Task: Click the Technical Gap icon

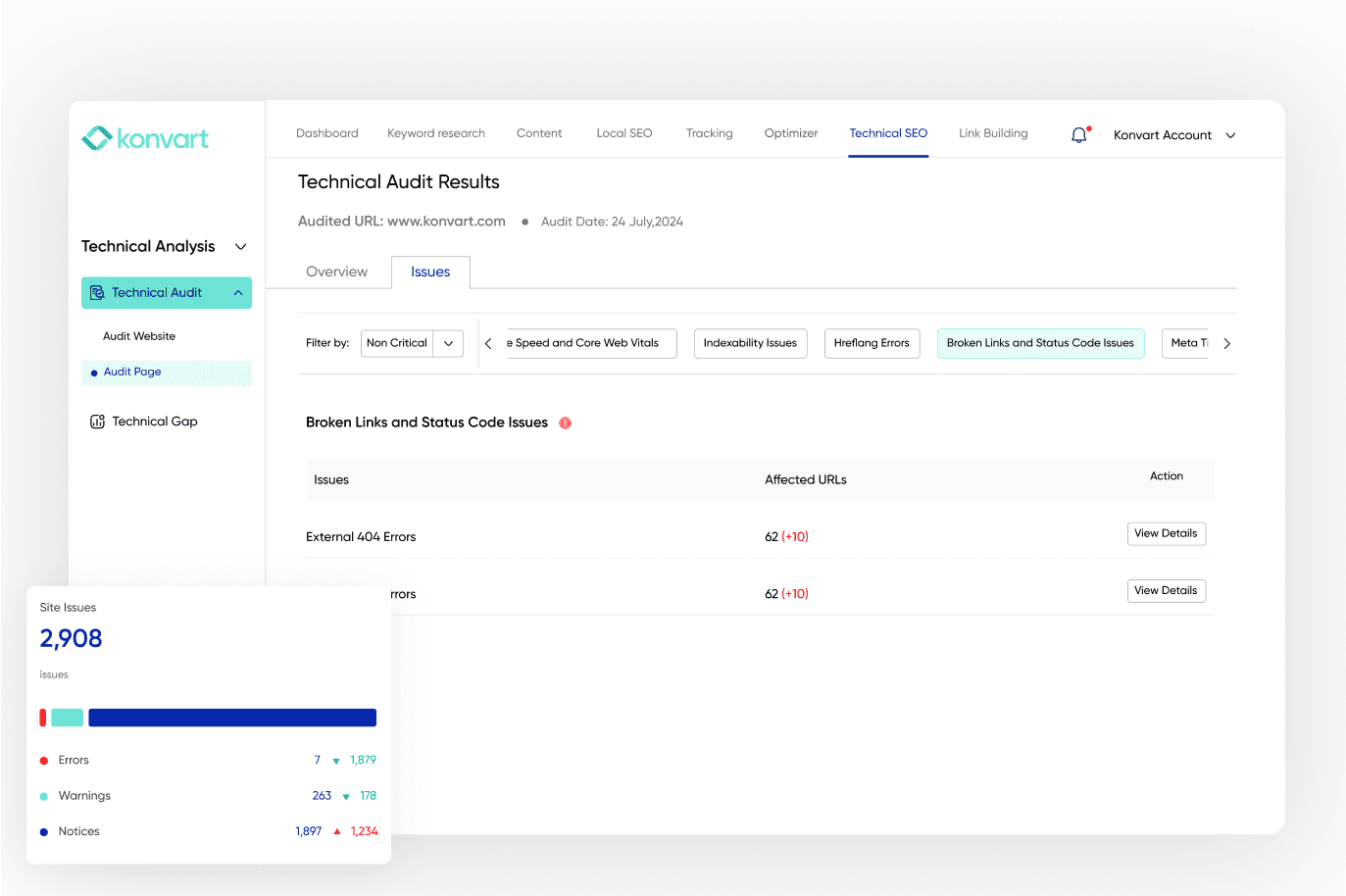Action: click(97, 422)
